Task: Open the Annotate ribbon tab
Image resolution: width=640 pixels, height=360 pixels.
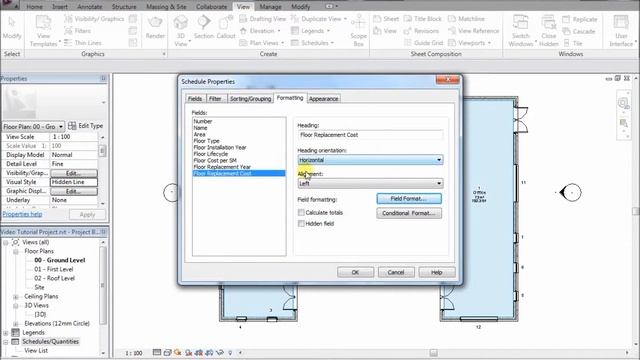Action: (x=89, y=7)
